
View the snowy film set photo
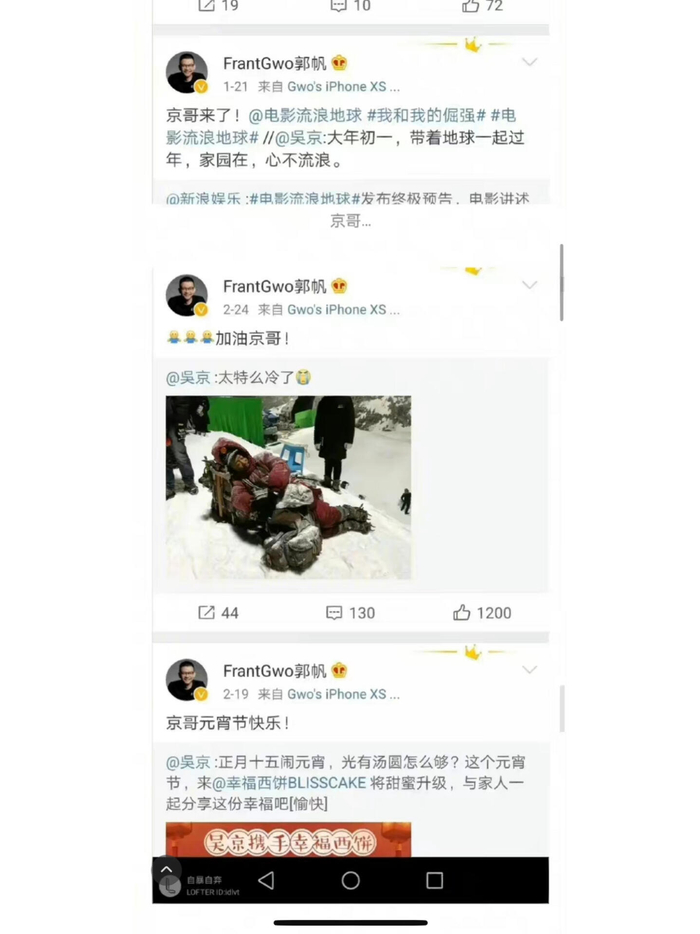pyautogui.click(x=288, y=487)
